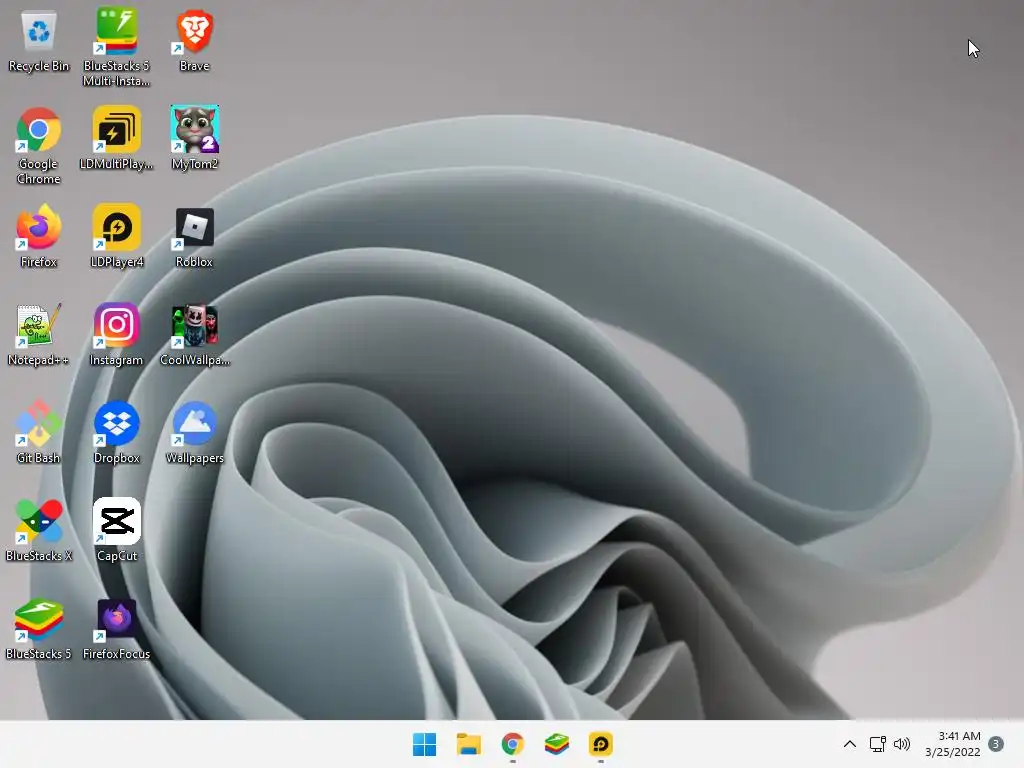Viewport: 1024px width, 768px height.
Task: Select the BlueStacks X desktop shortcut
Action: [39, 530]
